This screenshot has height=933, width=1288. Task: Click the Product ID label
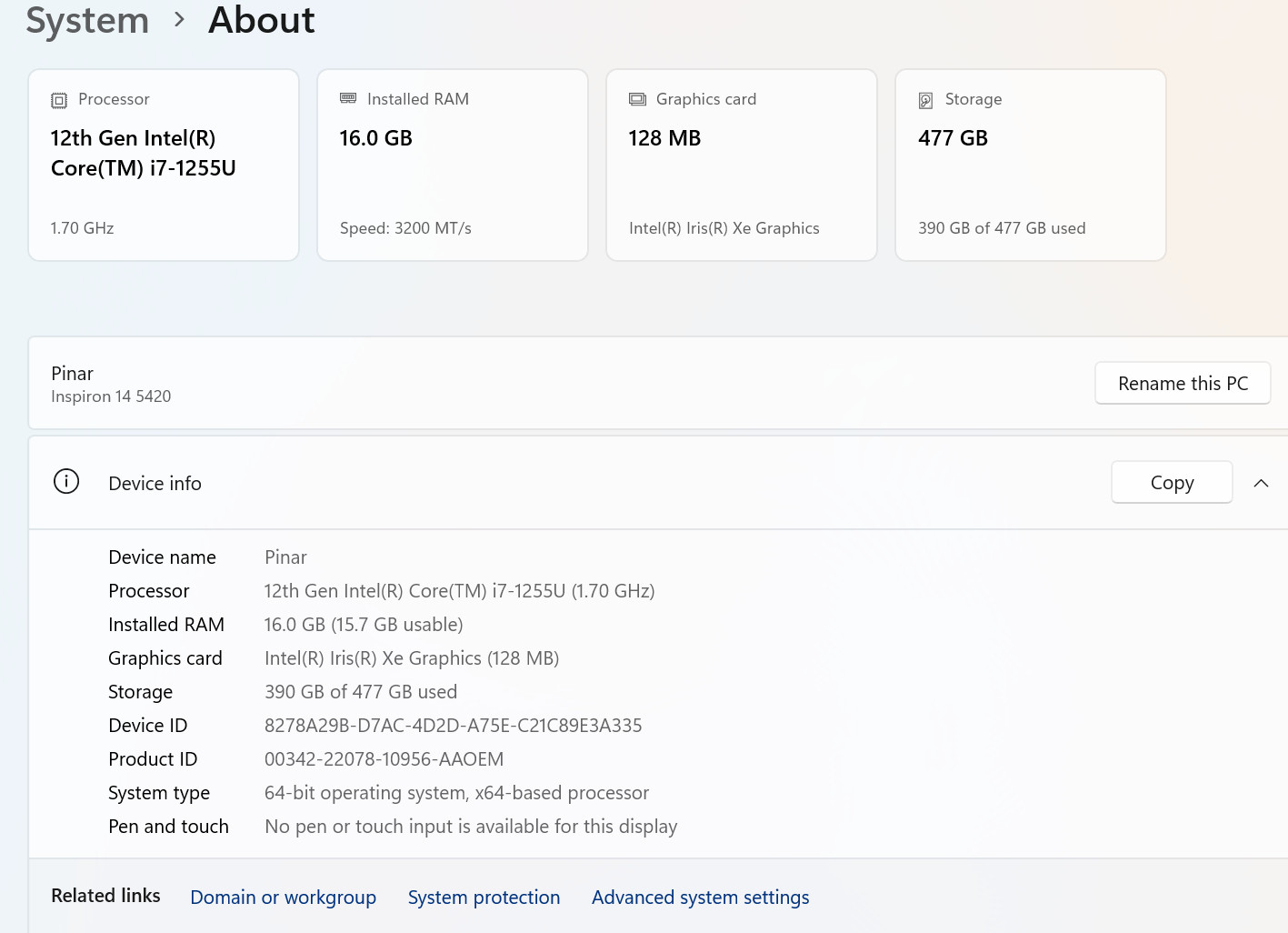[153, 759]
